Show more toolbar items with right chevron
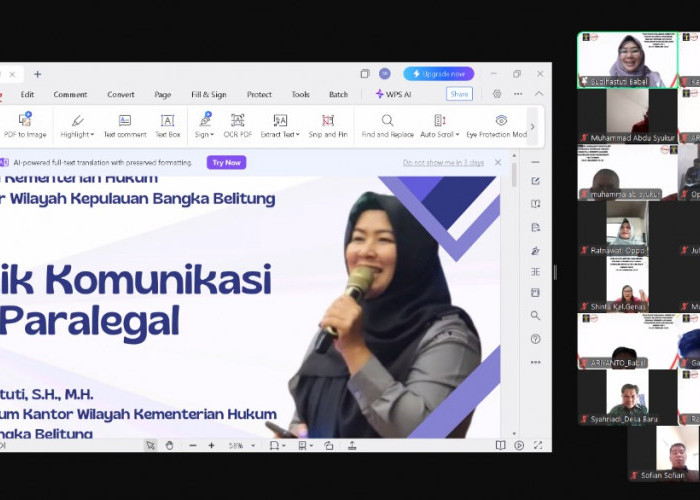Screen dimensions: 700x500 click(x=532, y=127)
